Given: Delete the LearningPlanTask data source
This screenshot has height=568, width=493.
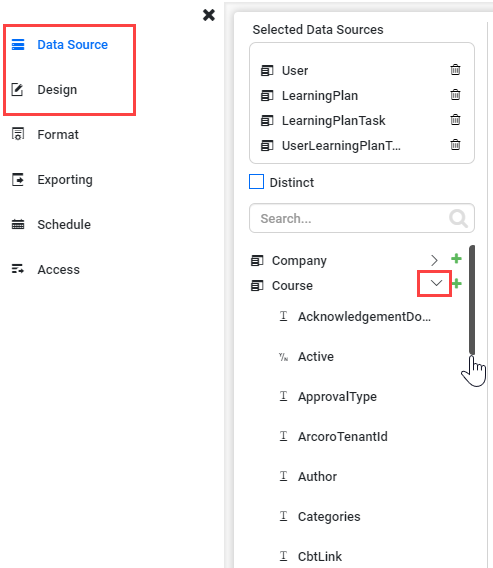Looking at the screenshot, I should tap(455, 120).
